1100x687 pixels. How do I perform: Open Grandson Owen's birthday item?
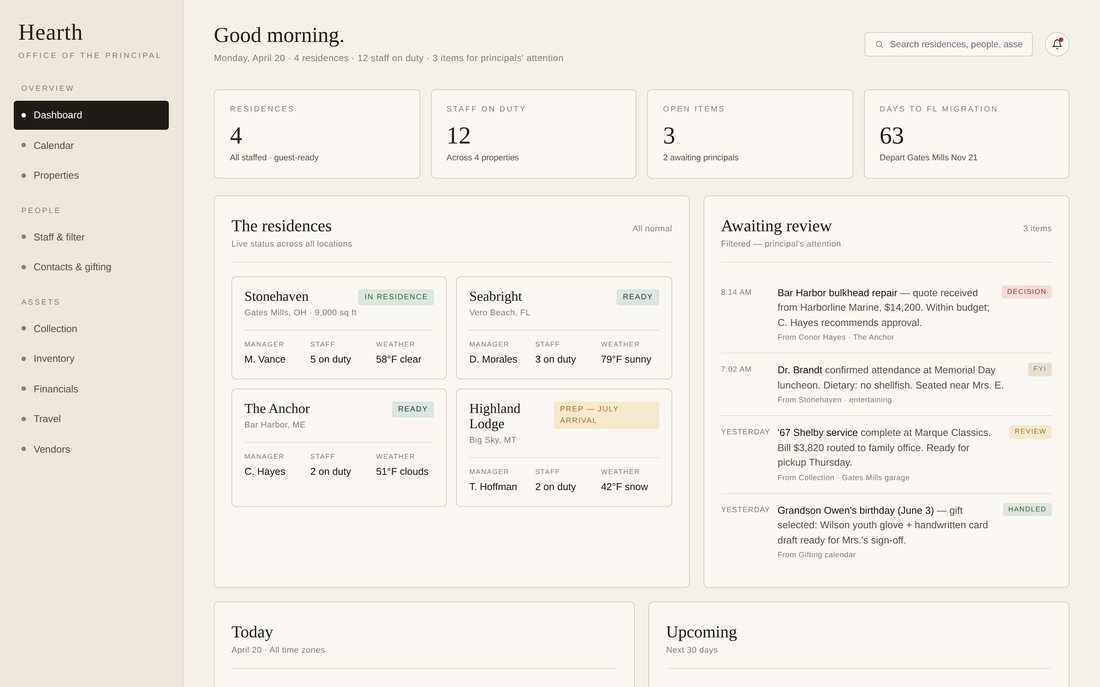(886, 531)
